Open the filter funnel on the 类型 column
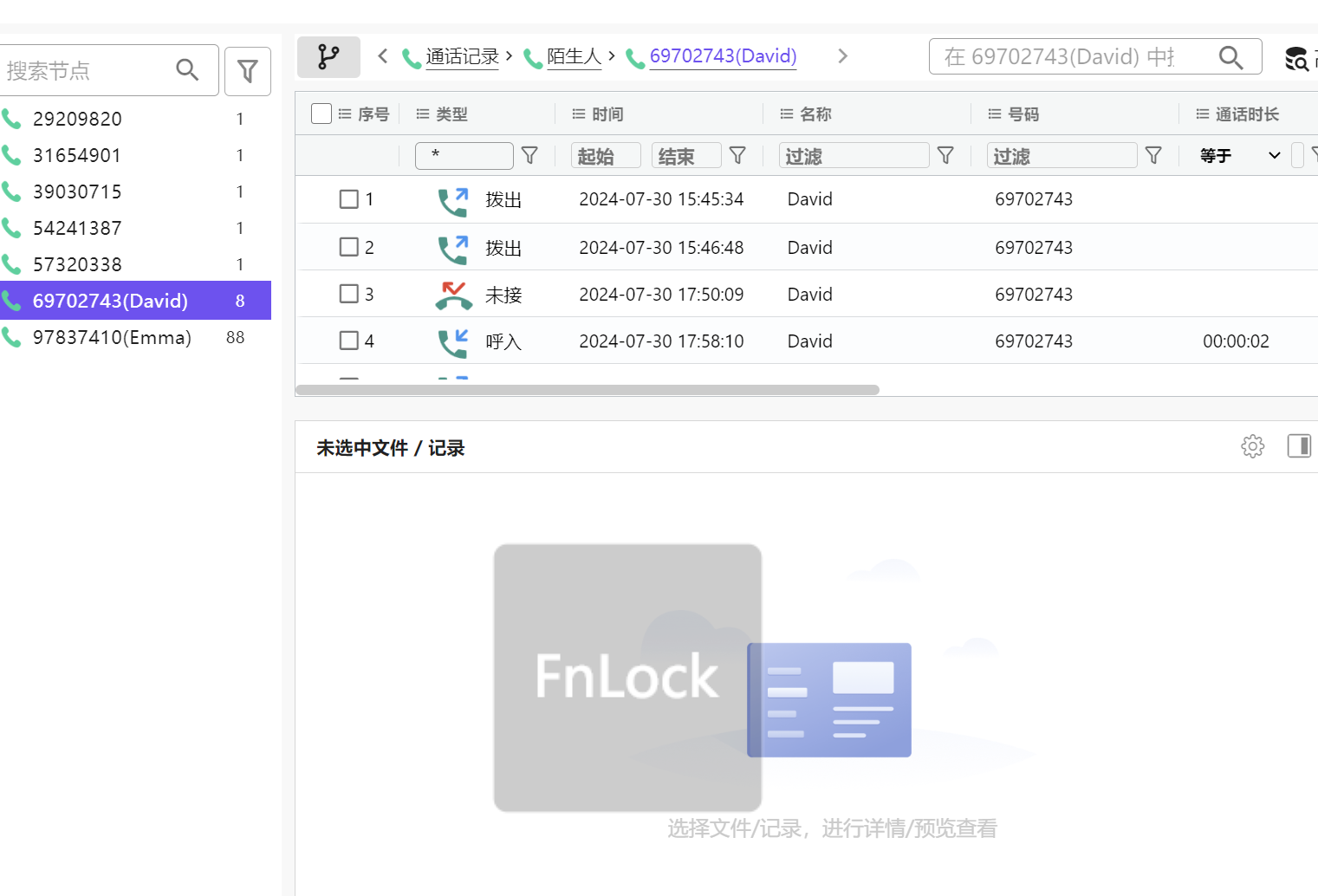The width and height of the screenshot is (1318, 896). click(529, 155)
